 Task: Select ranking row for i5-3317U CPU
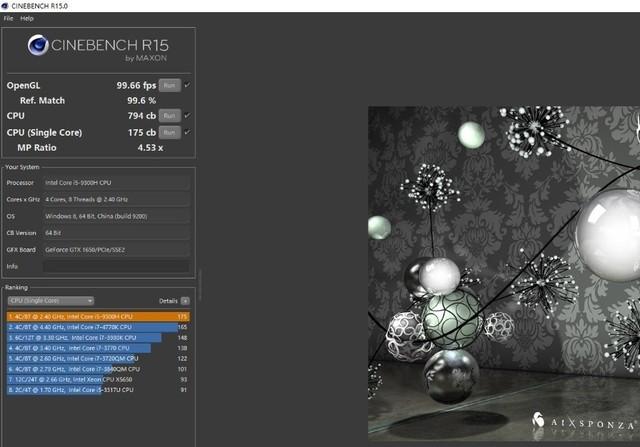98,390
